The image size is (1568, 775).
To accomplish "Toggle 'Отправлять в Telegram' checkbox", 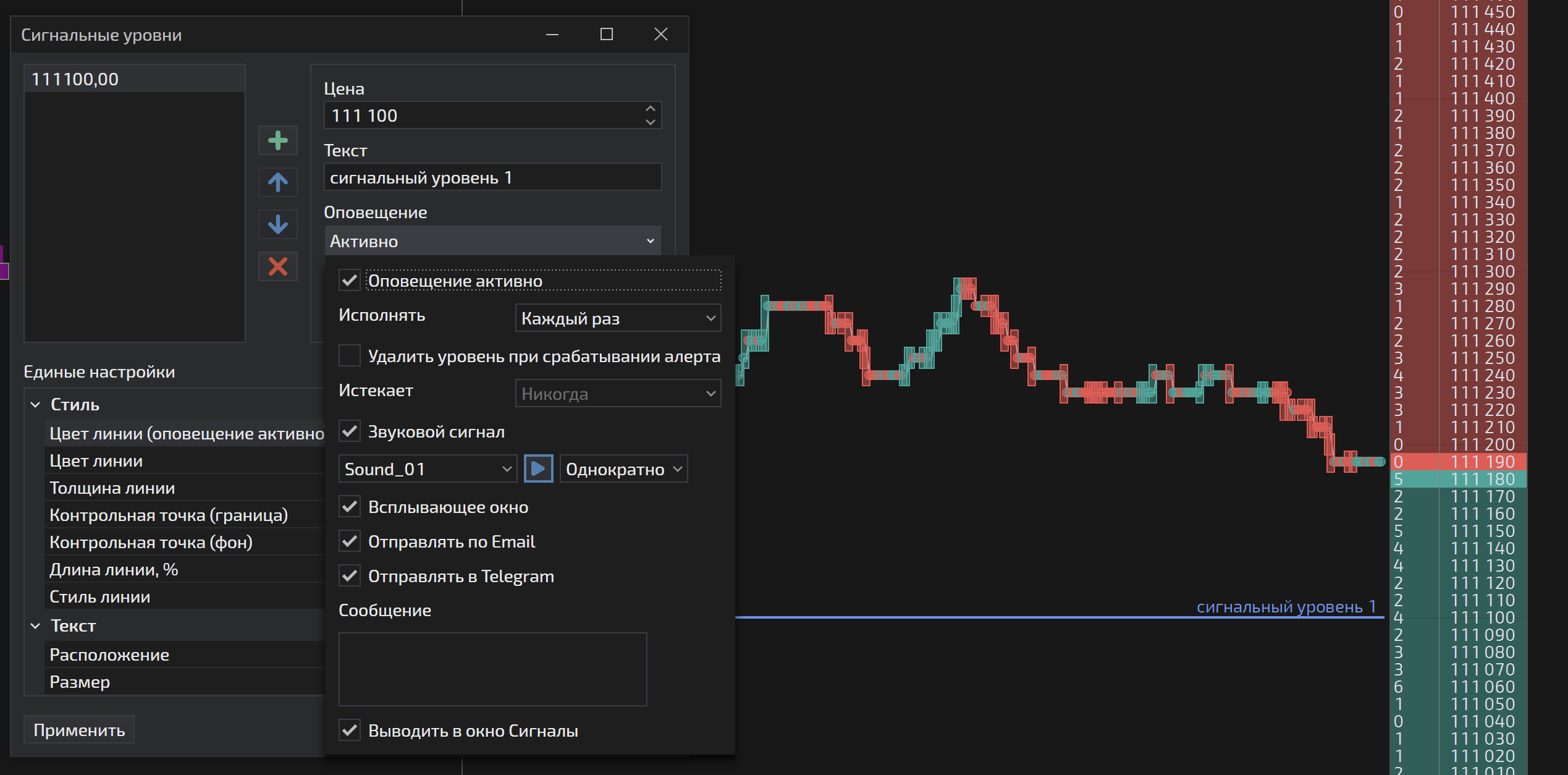I will coord(350,576).
